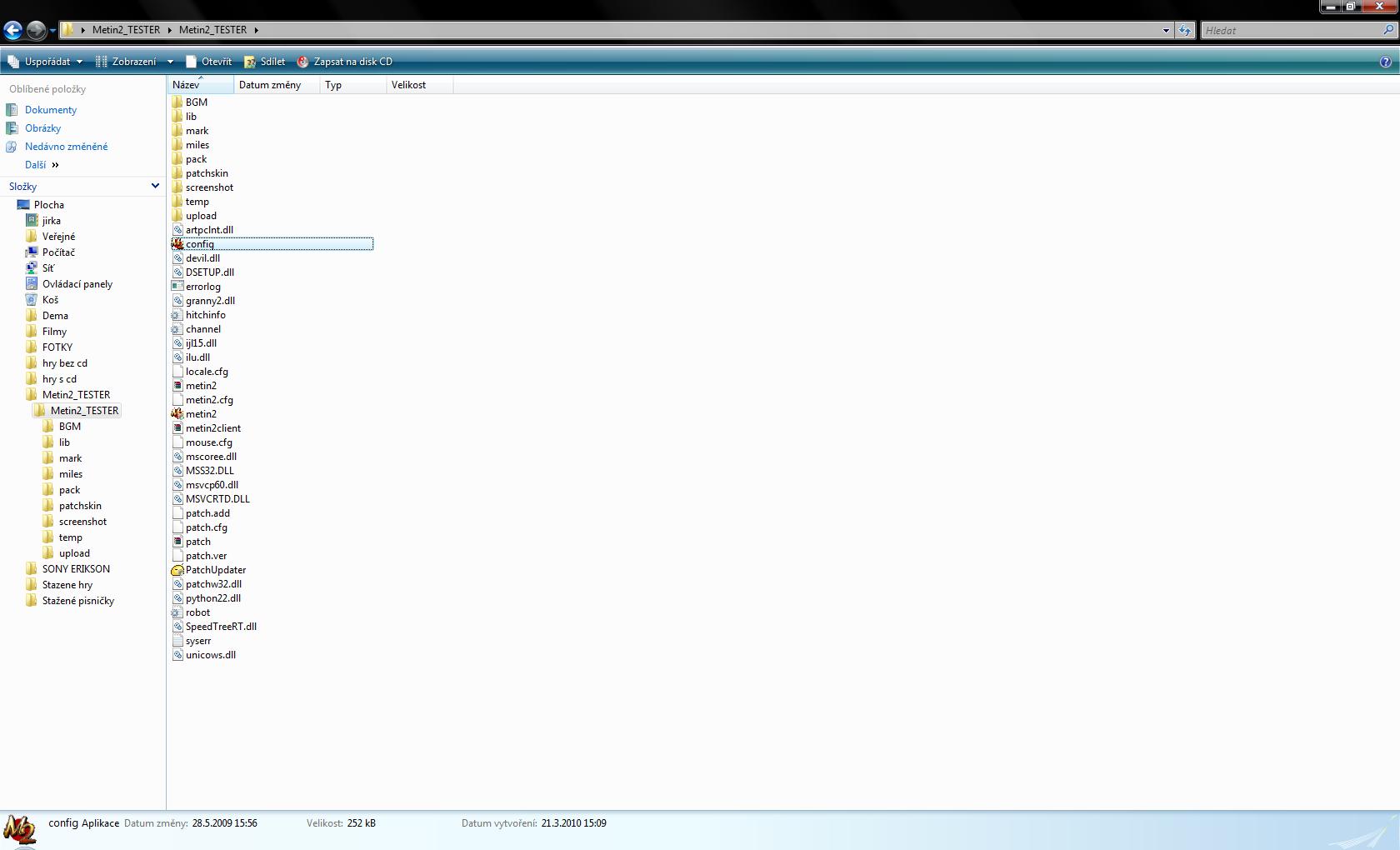Open the Počítač computer icon in tree

[32, 252]
